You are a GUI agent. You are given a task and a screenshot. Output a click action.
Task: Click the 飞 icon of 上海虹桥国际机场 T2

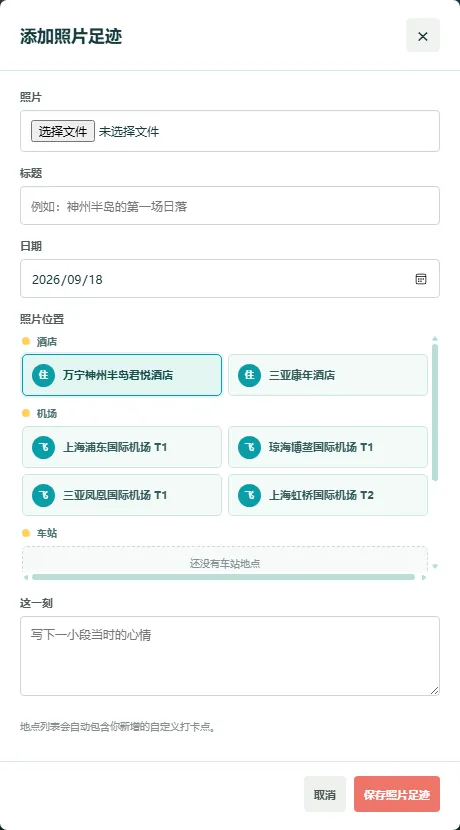point(249,495)
